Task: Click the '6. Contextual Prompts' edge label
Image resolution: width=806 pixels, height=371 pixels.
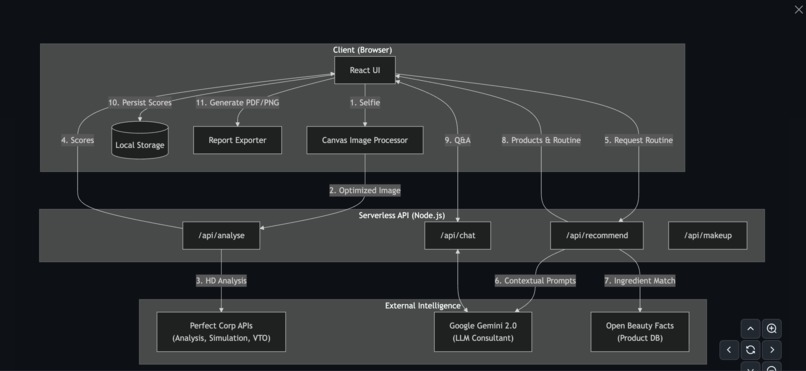Action: (535, 281)
